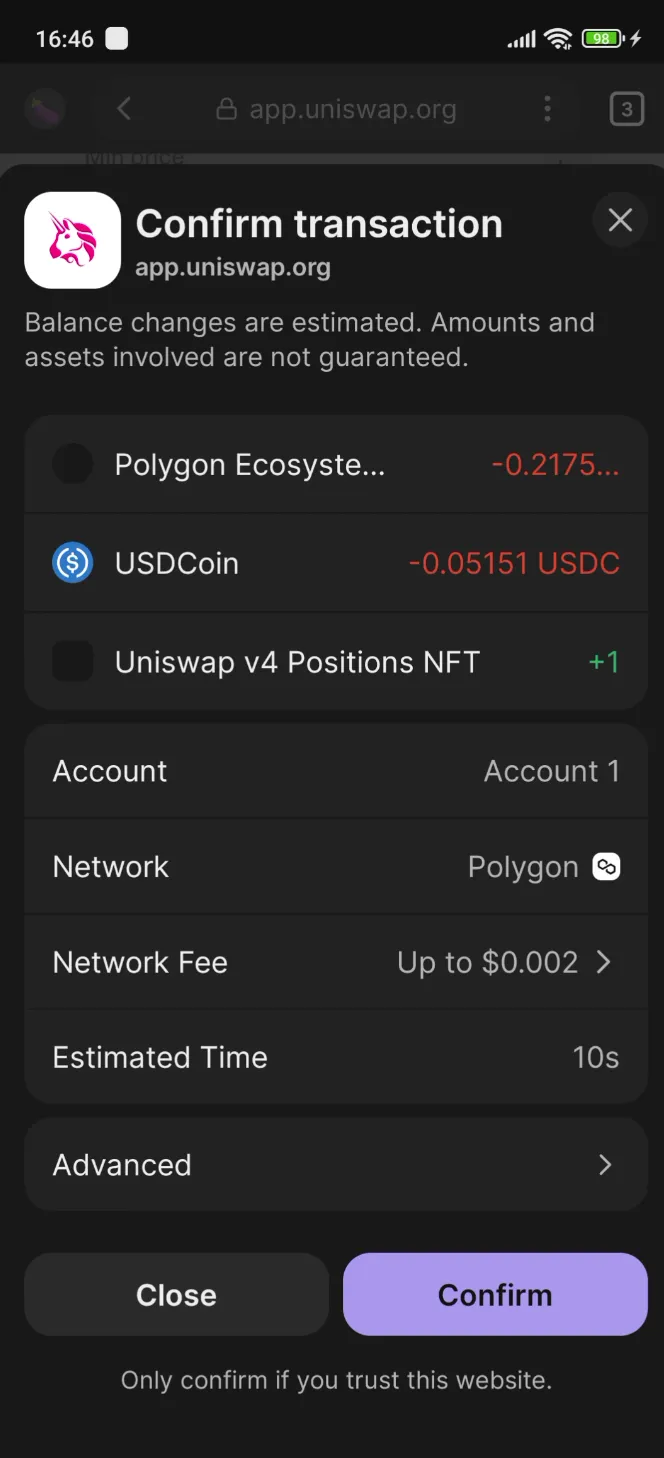
Task: Tap the USDC amount -0.05151 USDC
Action: [x=514, y=563]
